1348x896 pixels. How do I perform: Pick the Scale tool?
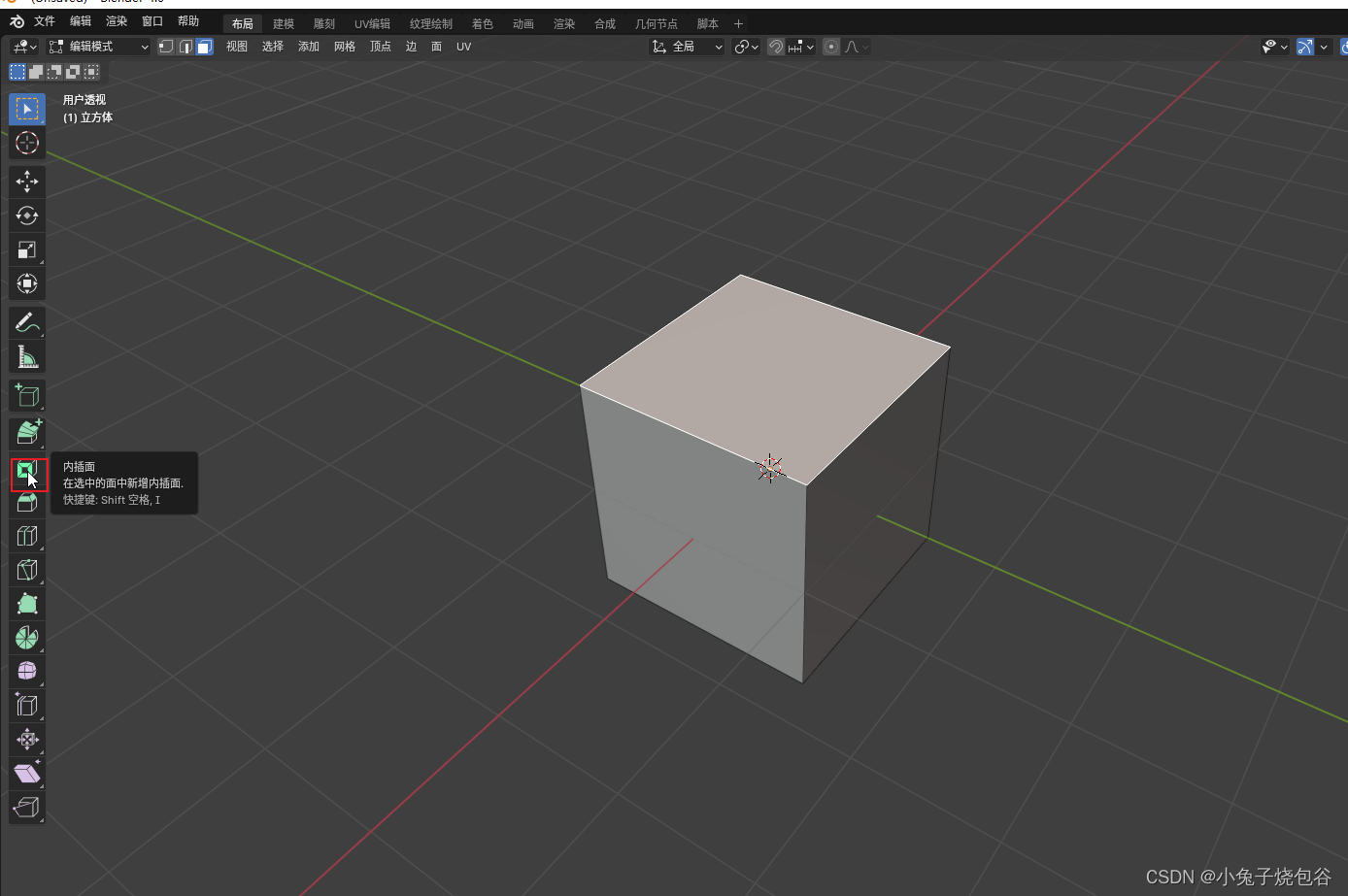[27, 249]
